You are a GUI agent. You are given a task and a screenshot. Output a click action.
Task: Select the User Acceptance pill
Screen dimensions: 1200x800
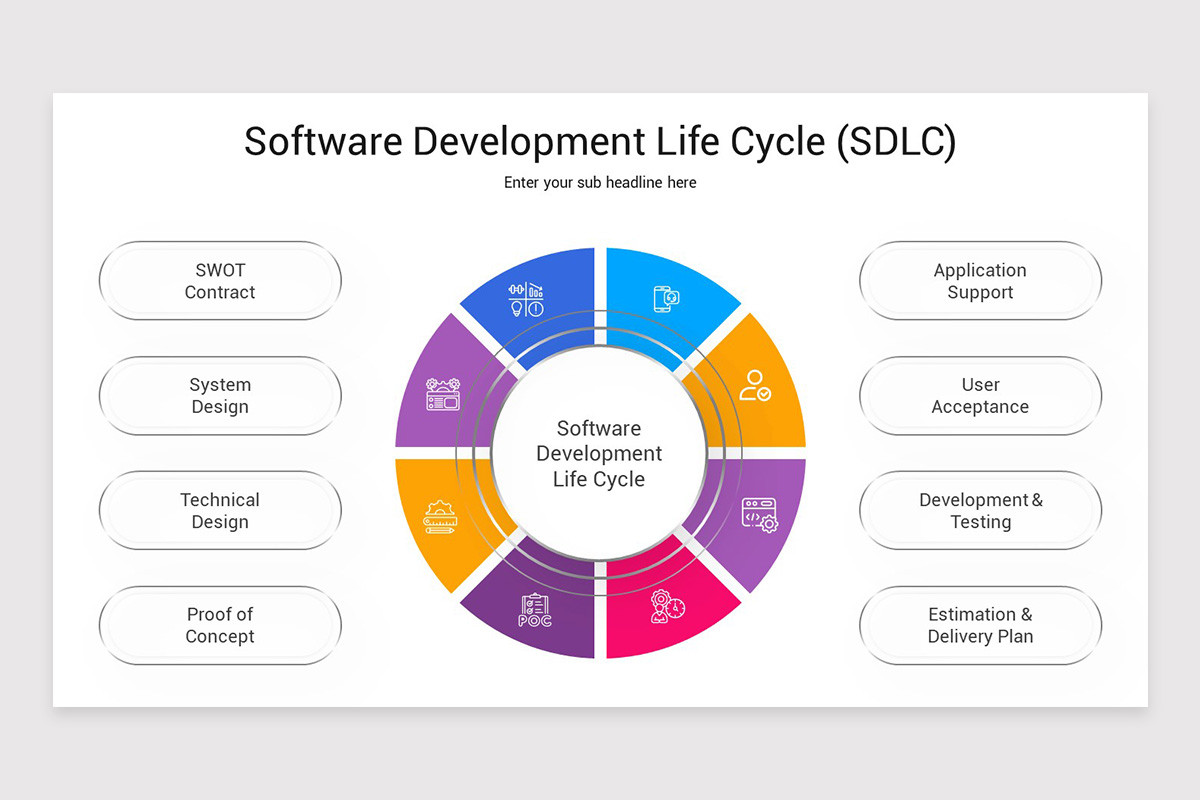tap(980, 396)
